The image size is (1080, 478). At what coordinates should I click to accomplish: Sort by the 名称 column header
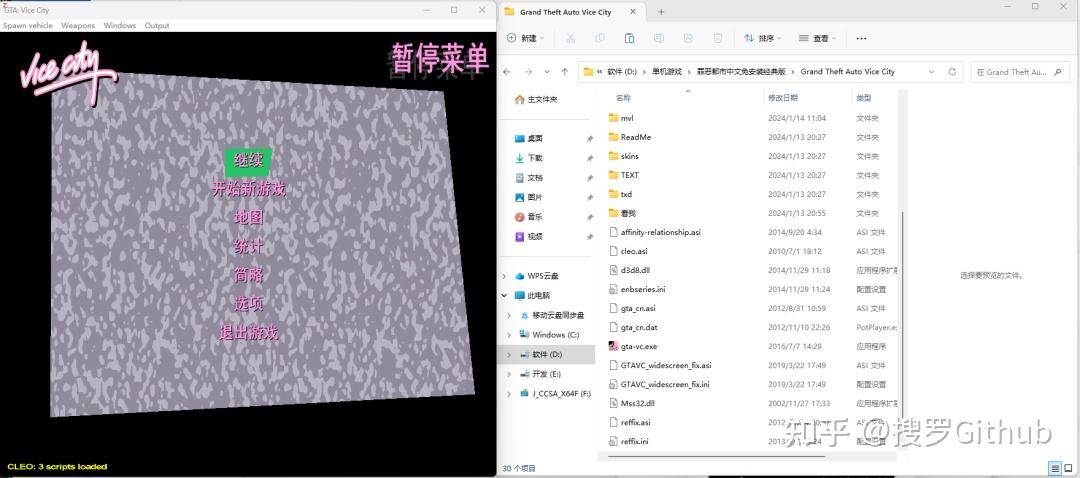pos(623,98)
